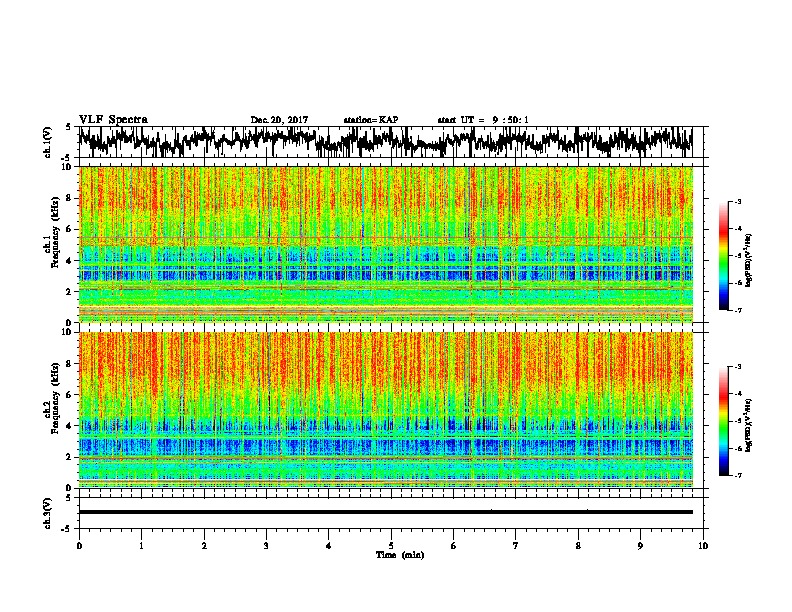Click time axis tick label '1'

point(141,546)
